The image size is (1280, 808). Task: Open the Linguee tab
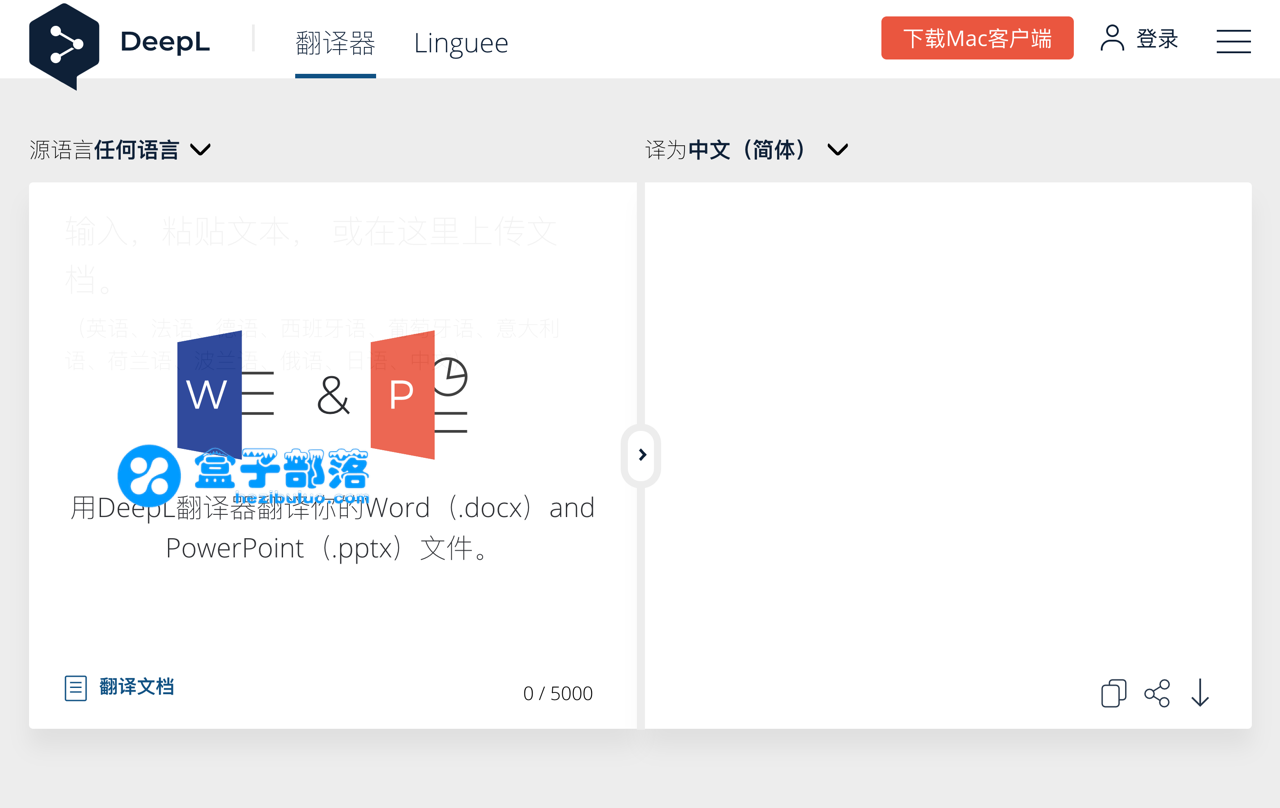[461, 43]
